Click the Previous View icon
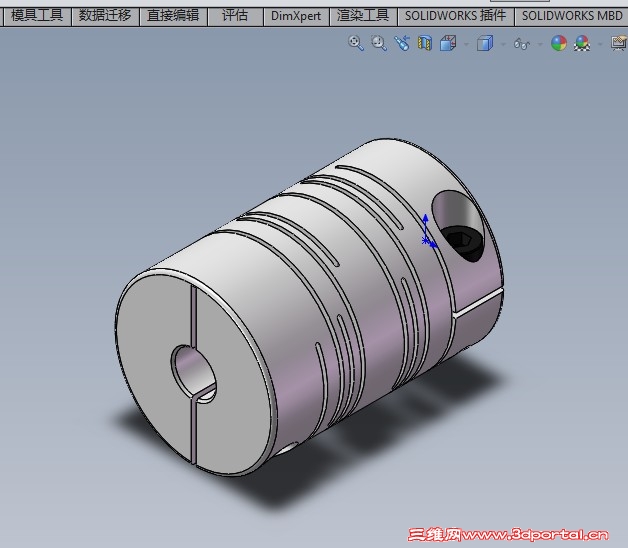628x548 pixels. [402, 43]
